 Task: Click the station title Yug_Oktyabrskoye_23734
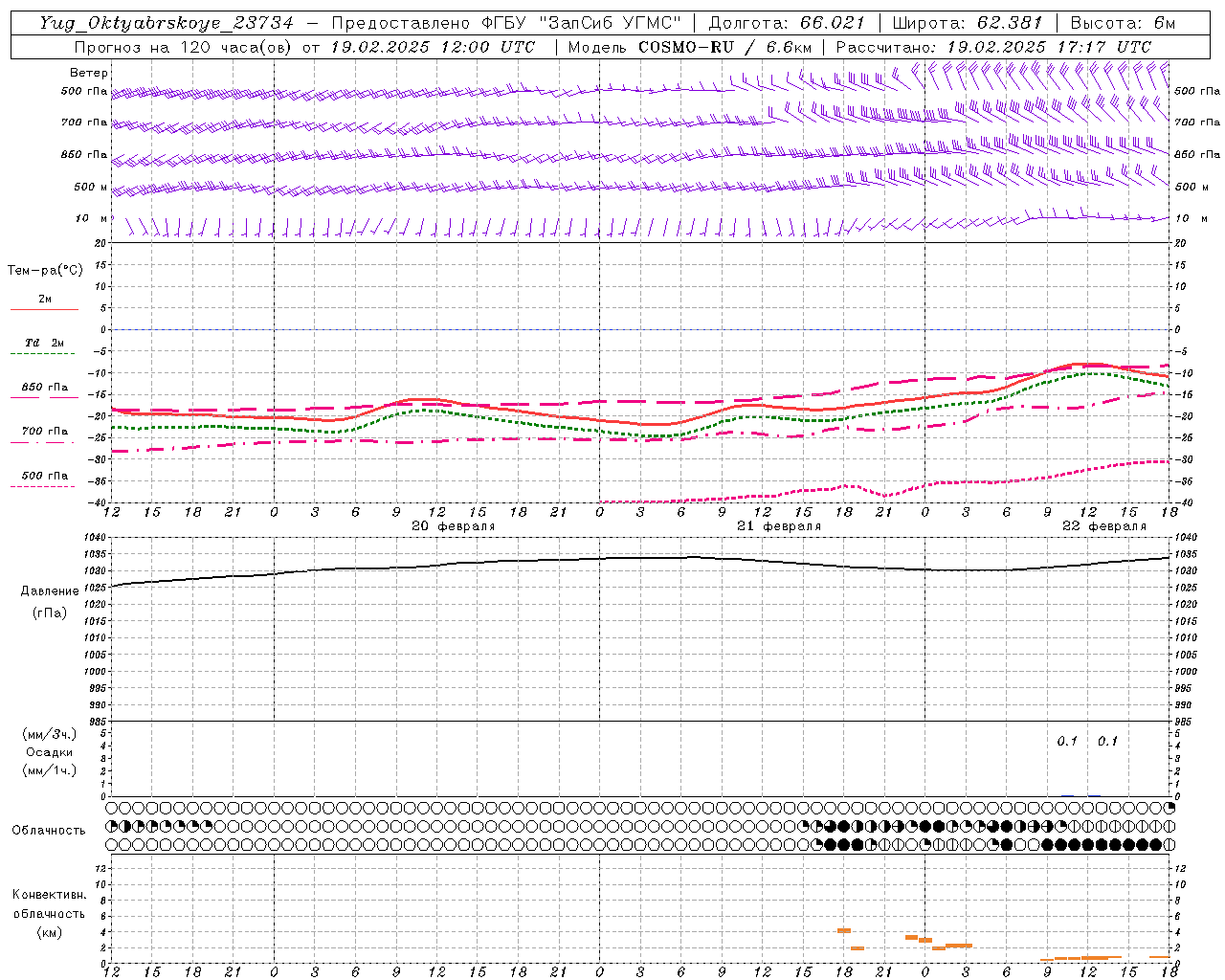[x=167, y=23]
